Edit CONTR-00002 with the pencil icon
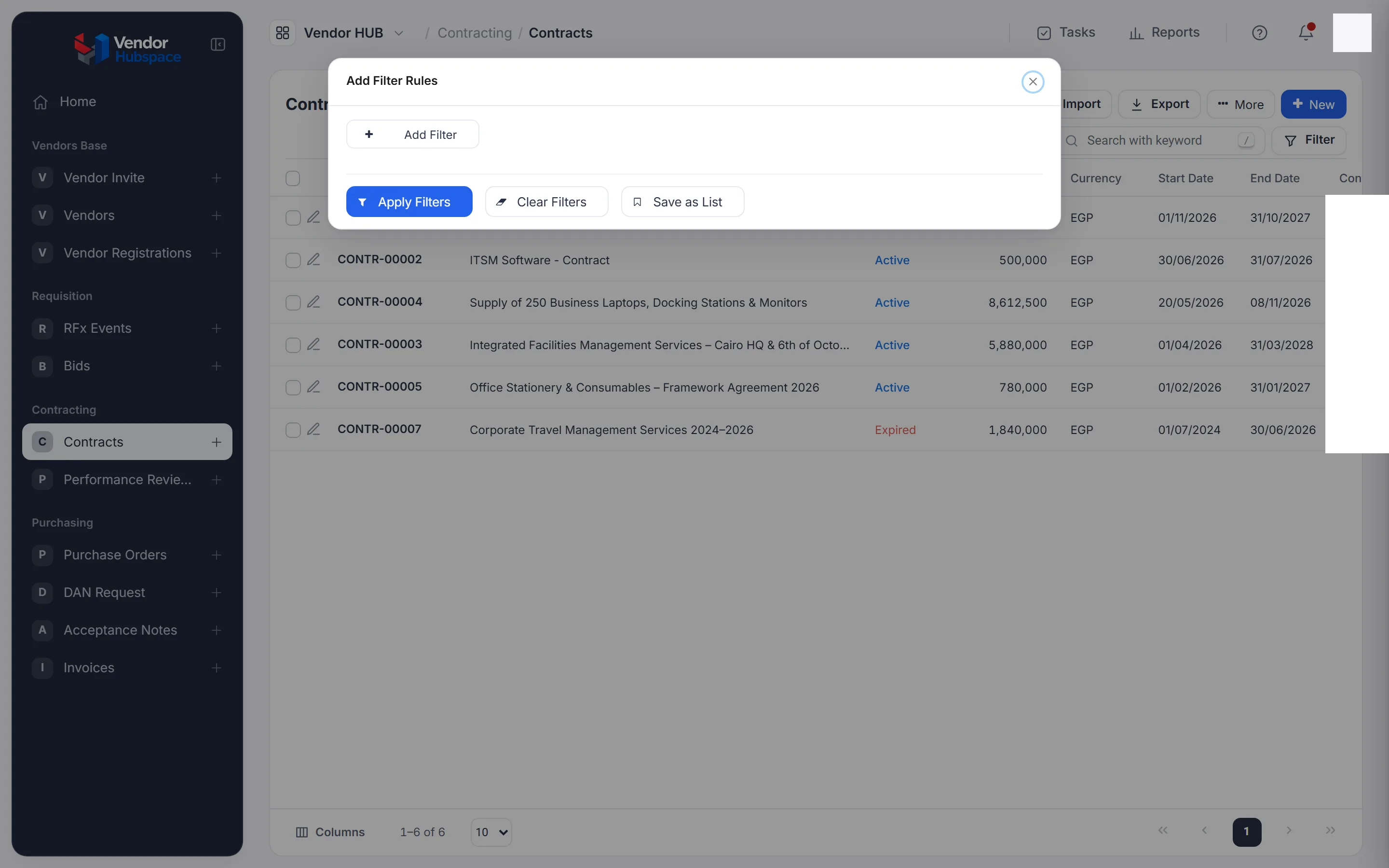Image resolution: width=1389 pixels, height=868 pixels. pyautogui.click(x=313, y=259)
